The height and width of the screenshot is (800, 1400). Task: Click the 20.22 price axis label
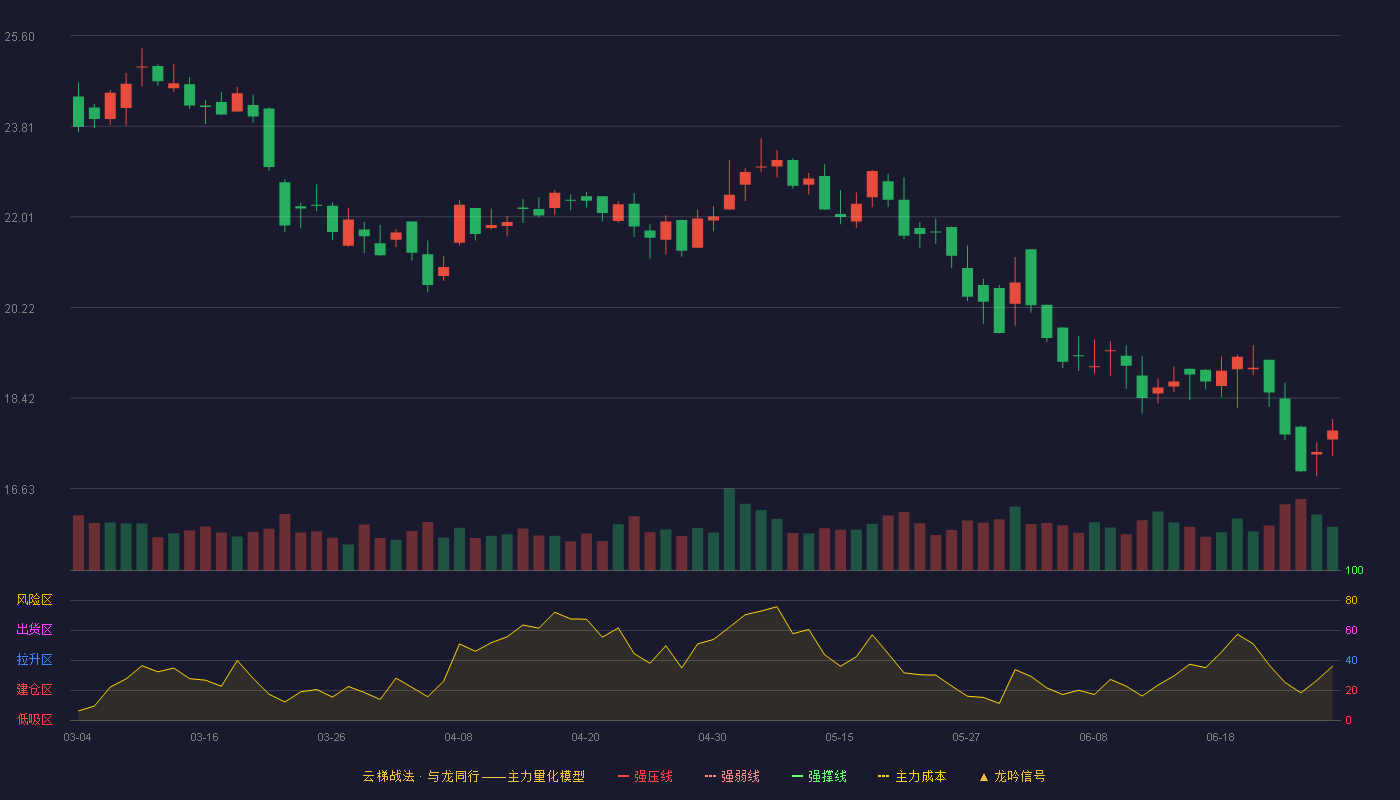tap(19, 309)
